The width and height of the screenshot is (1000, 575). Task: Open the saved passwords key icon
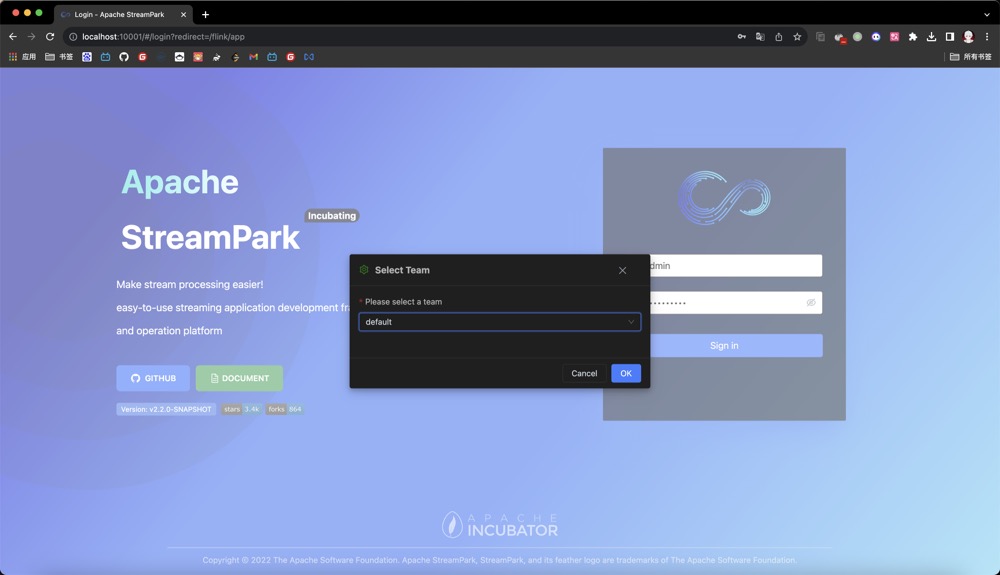click(741, 37)
